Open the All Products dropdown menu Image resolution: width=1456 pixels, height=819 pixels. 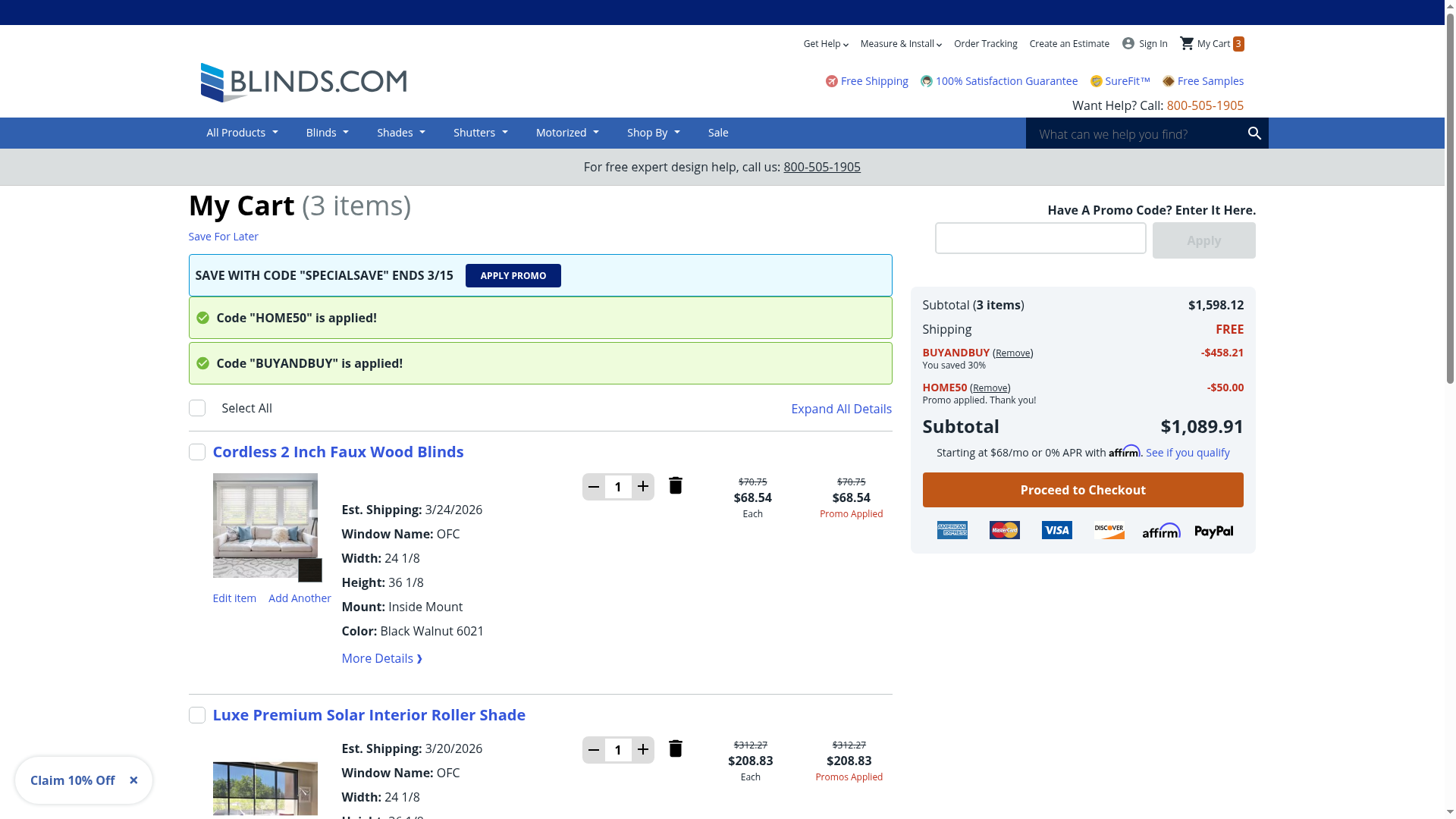coord(242,133)
